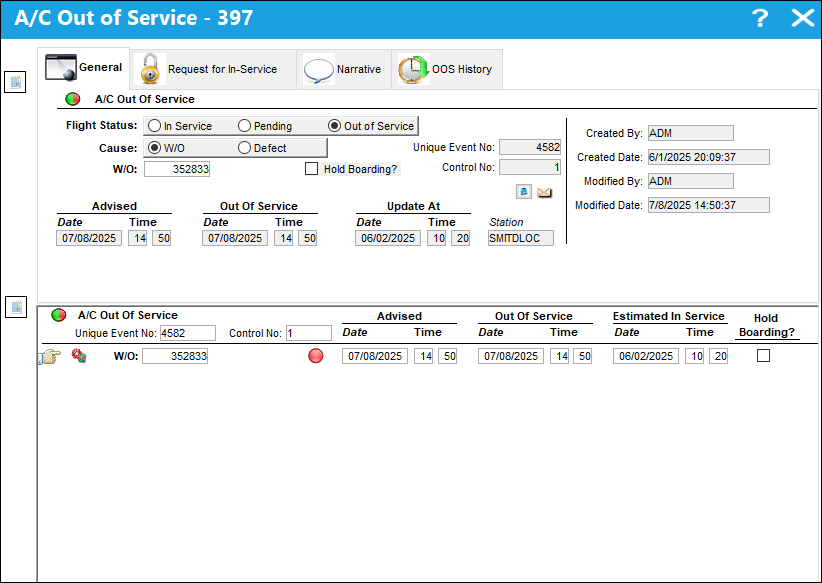Click the gear work order icon in row

(x=79, y=356)
